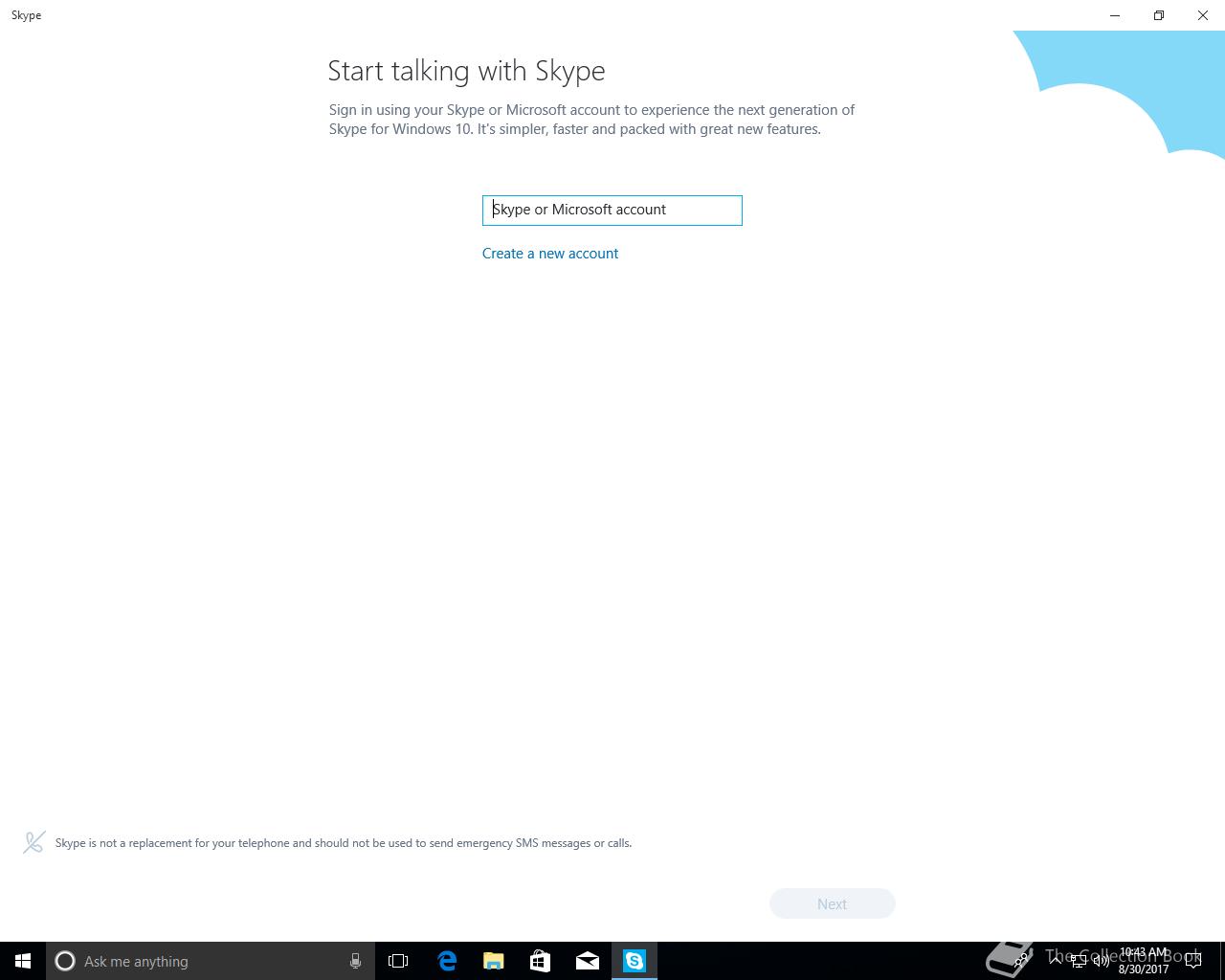Open the Windows Store taskbar icon
Viewport: 1225px width, 980px height.
(x=541, y=961)
